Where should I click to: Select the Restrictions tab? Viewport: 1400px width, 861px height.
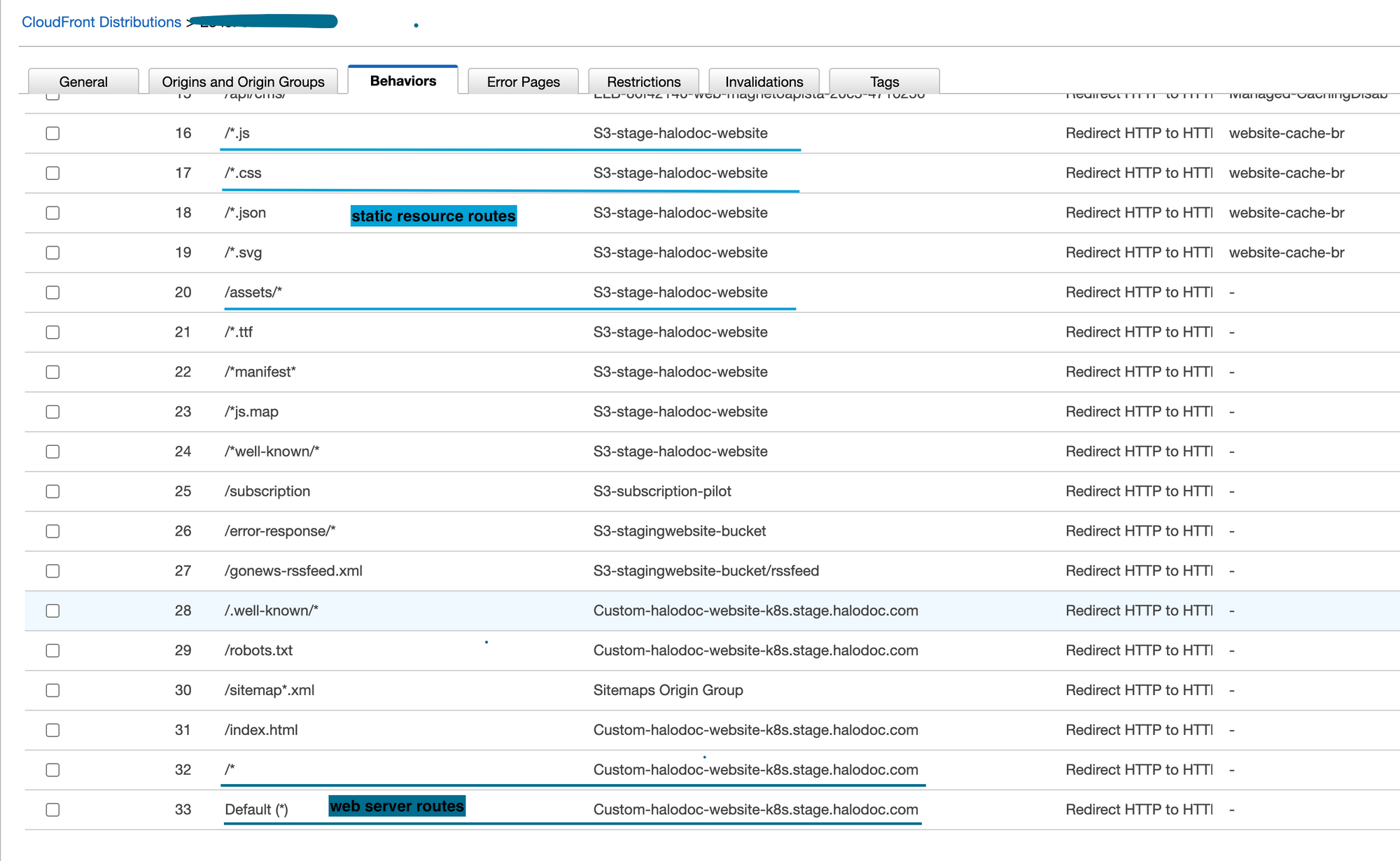tap(641, 82)
